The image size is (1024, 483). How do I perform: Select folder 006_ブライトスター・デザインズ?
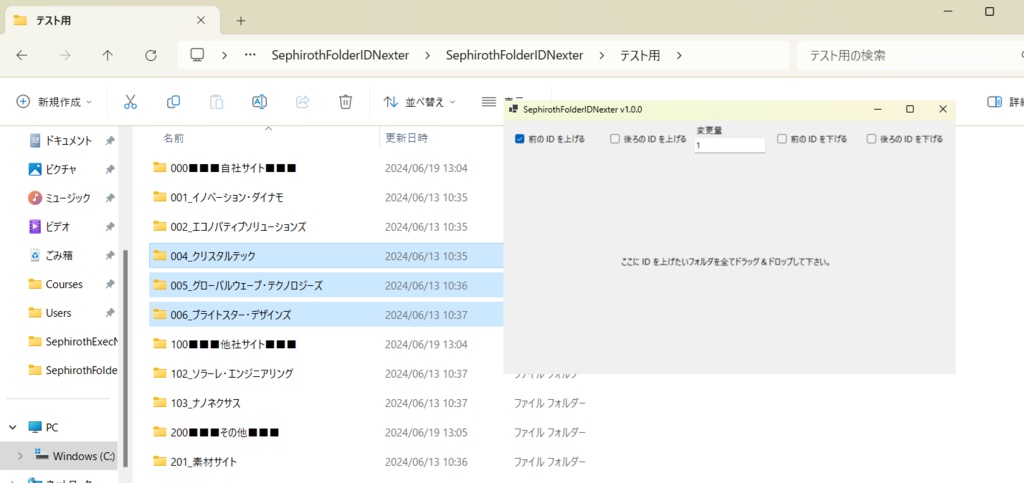pos(327,315)
